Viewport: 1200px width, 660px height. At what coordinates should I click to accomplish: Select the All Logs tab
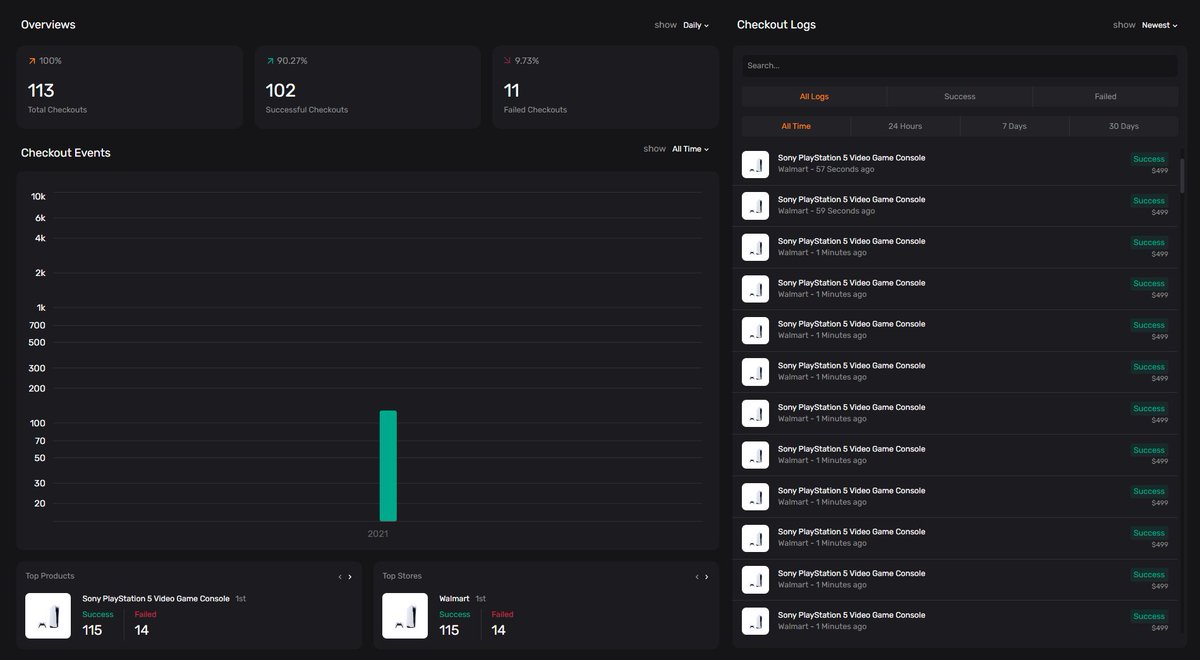[814, 97]
